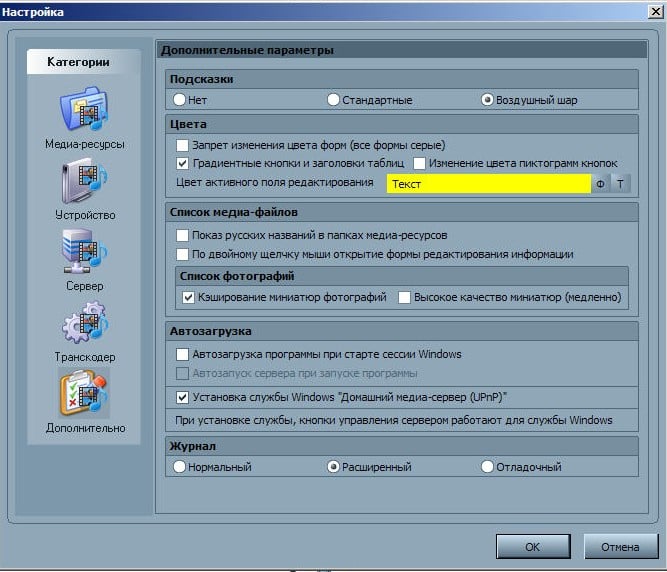Click the Список медиа-файлов section header
Image resolution: width=667 pixels, height=572 pixels.
[x=402, y=212]
